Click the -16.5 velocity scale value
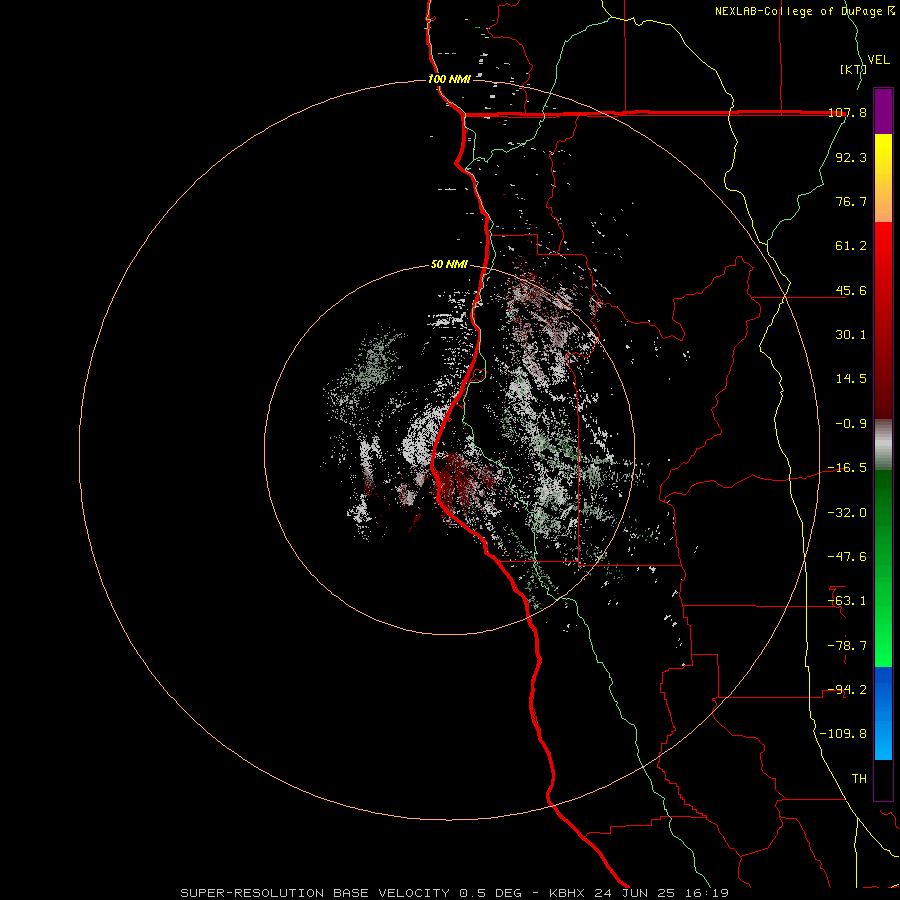Viewport: 900px width, 900px height. [847, 468]
